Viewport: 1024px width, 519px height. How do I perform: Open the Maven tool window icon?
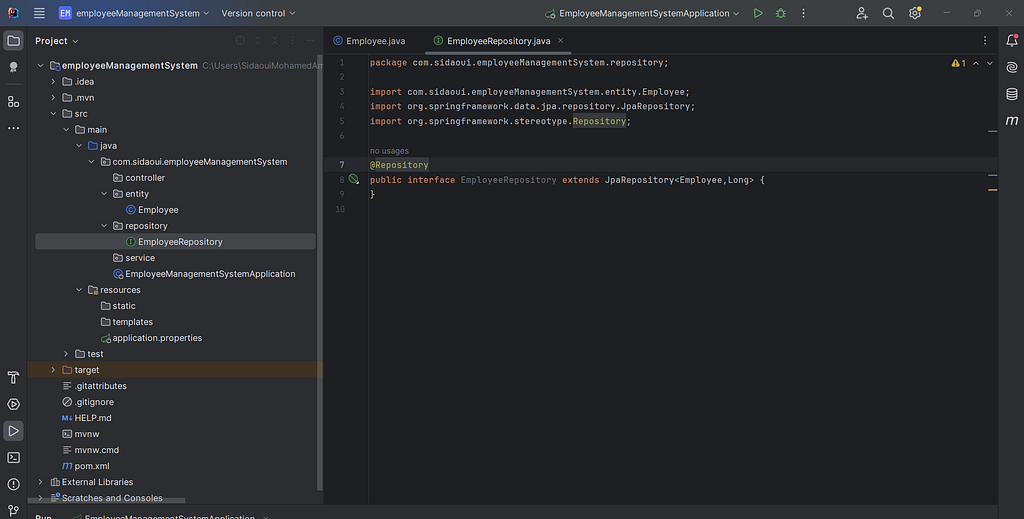click(1012, 121)
